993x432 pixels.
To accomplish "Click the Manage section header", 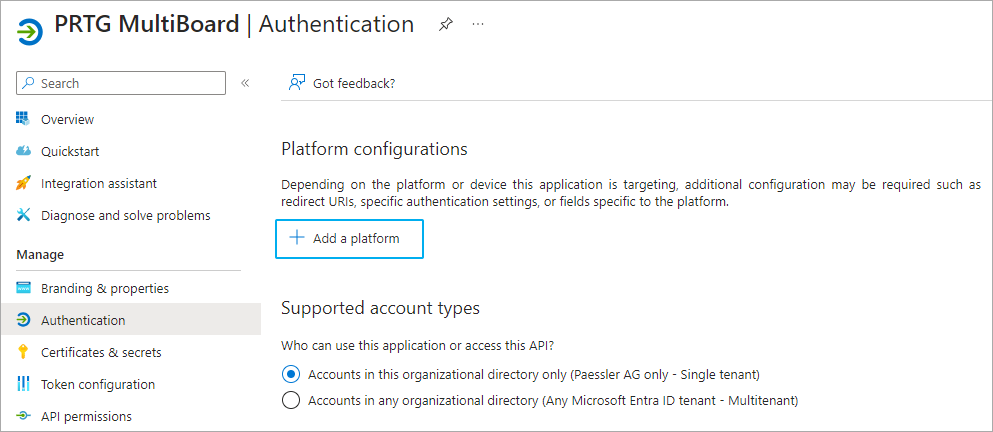I will tap(40, 255).
